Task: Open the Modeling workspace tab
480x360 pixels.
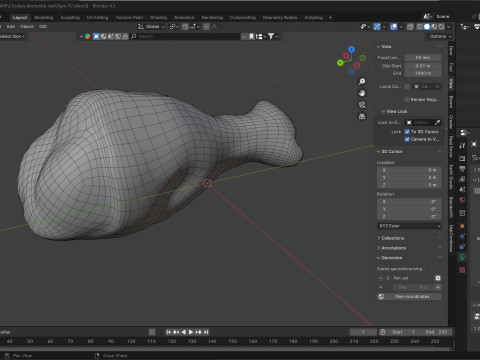Action: tap(44, 18)
